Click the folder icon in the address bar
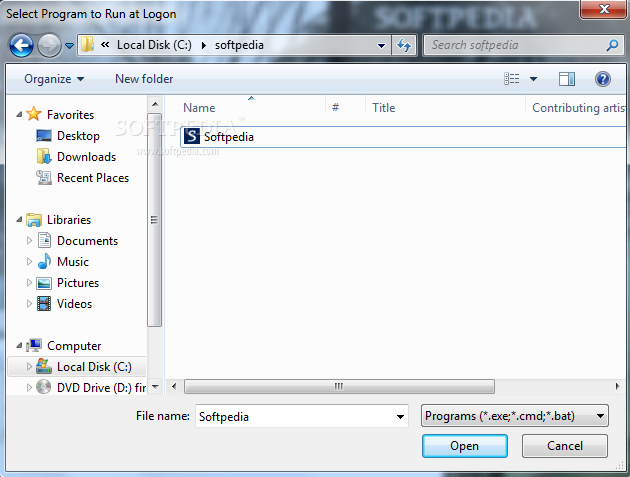 pos(88,45)
